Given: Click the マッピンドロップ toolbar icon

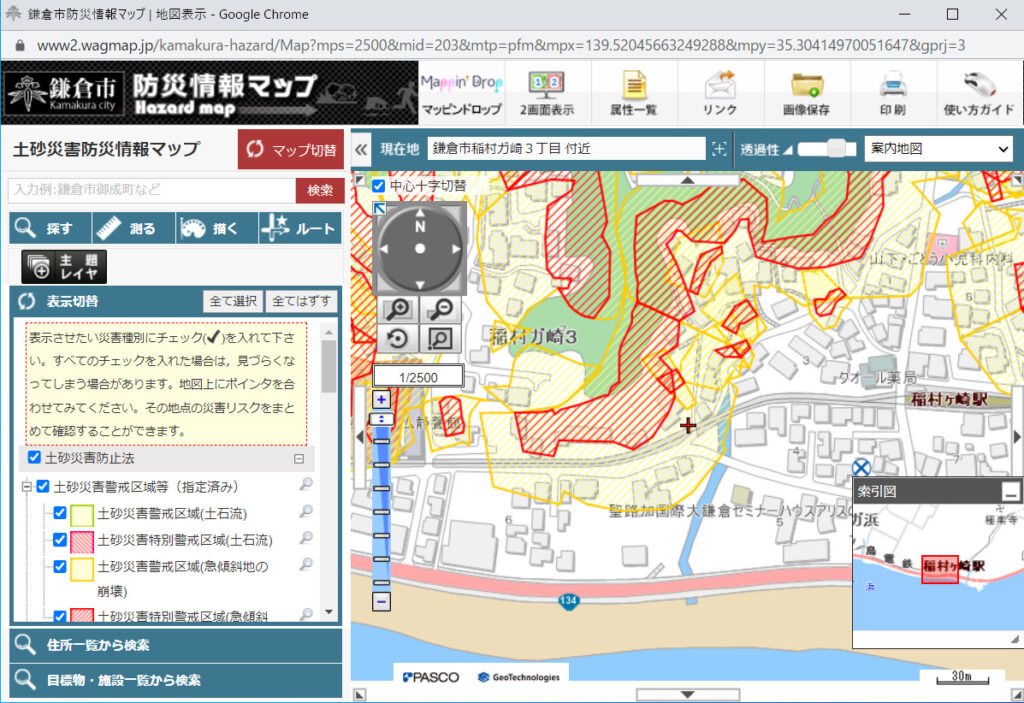Looking at the screenshot, I should click(461, 93).
